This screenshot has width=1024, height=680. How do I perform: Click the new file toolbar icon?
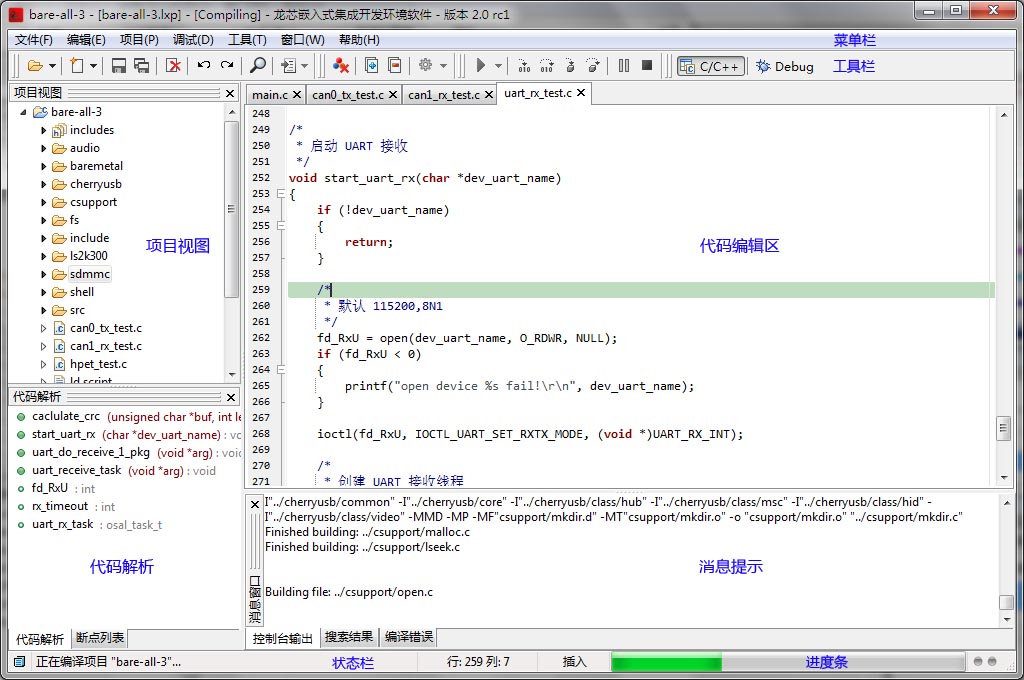77,66
